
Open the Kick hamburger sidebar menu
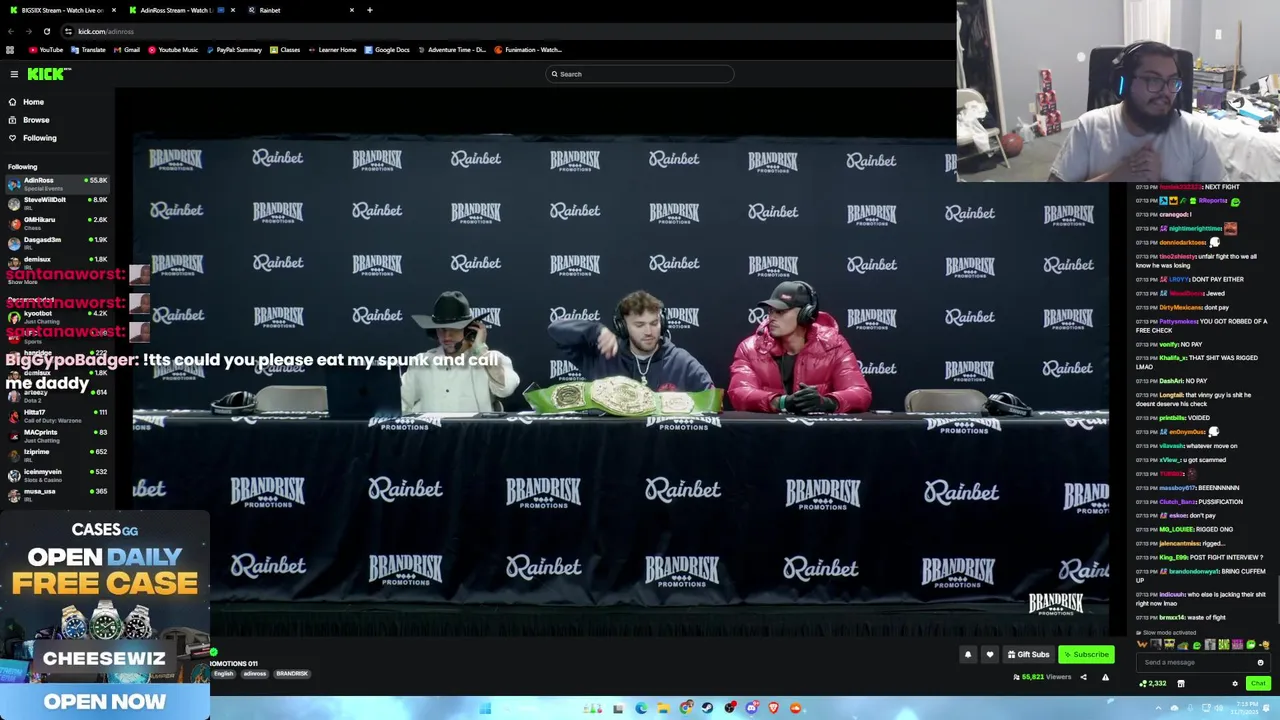[14, 74]
